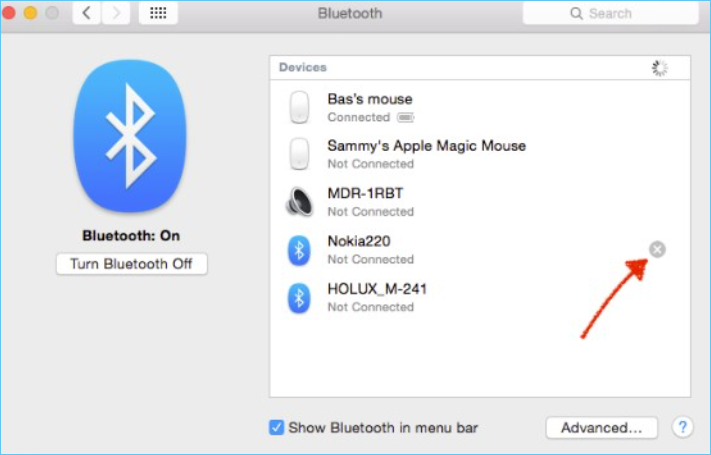Click the Nokia220 Bluetooth icon
This screenshot has height=455, width=711.
point(299,250)
